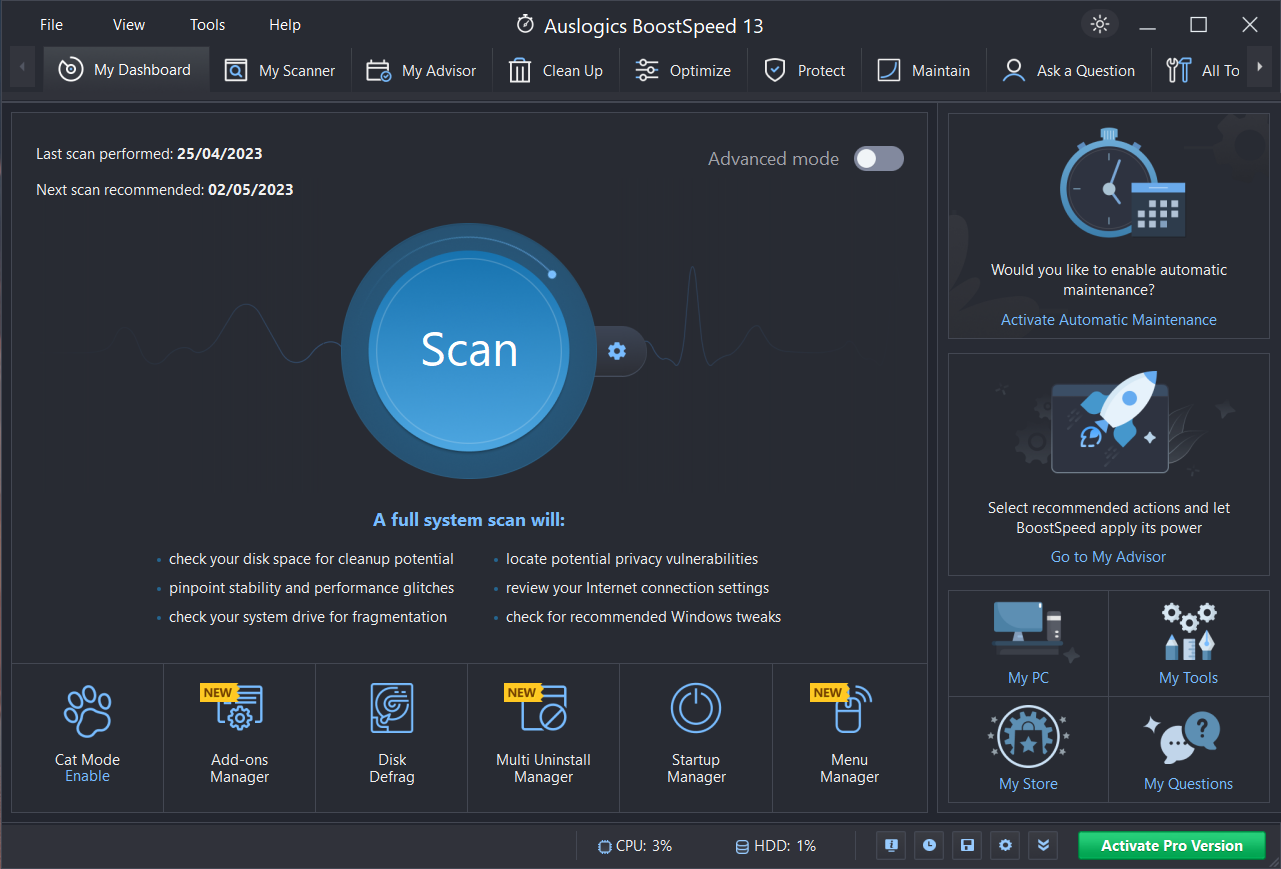This screenshot has width=1281, height=869.
Task: Open the My Advisor tab
Action: tap(422, 70)
